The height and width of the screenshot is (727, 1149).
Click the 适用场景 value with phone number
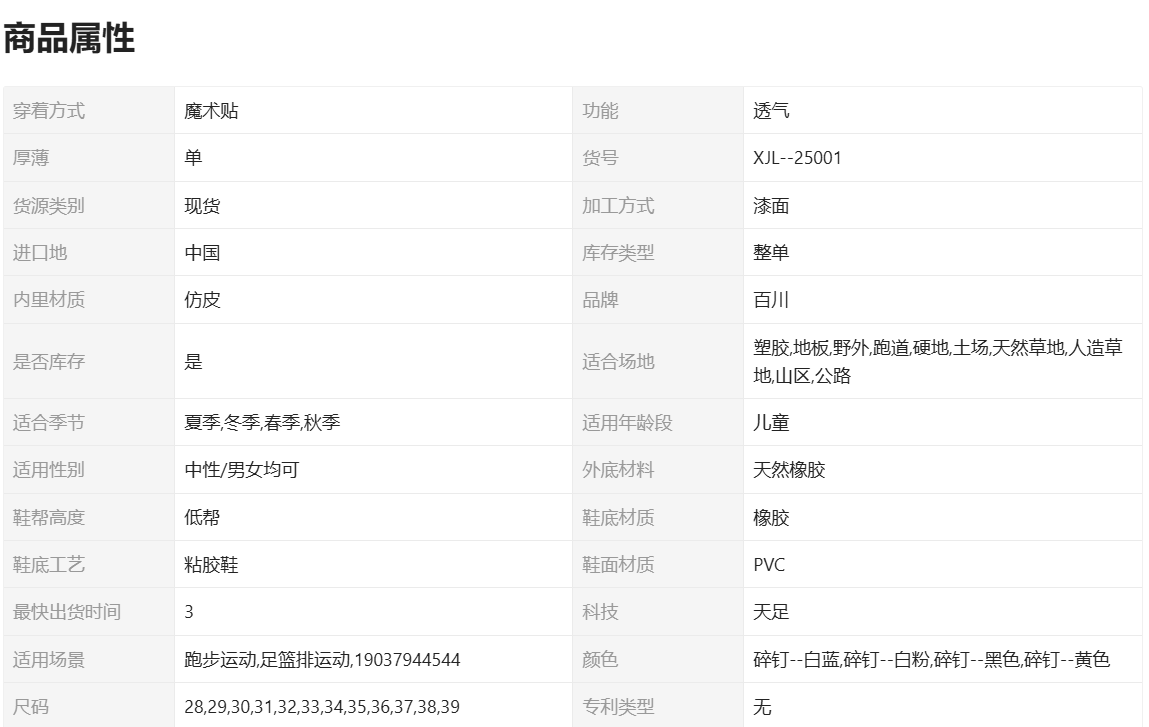click(x=322, y=660)
